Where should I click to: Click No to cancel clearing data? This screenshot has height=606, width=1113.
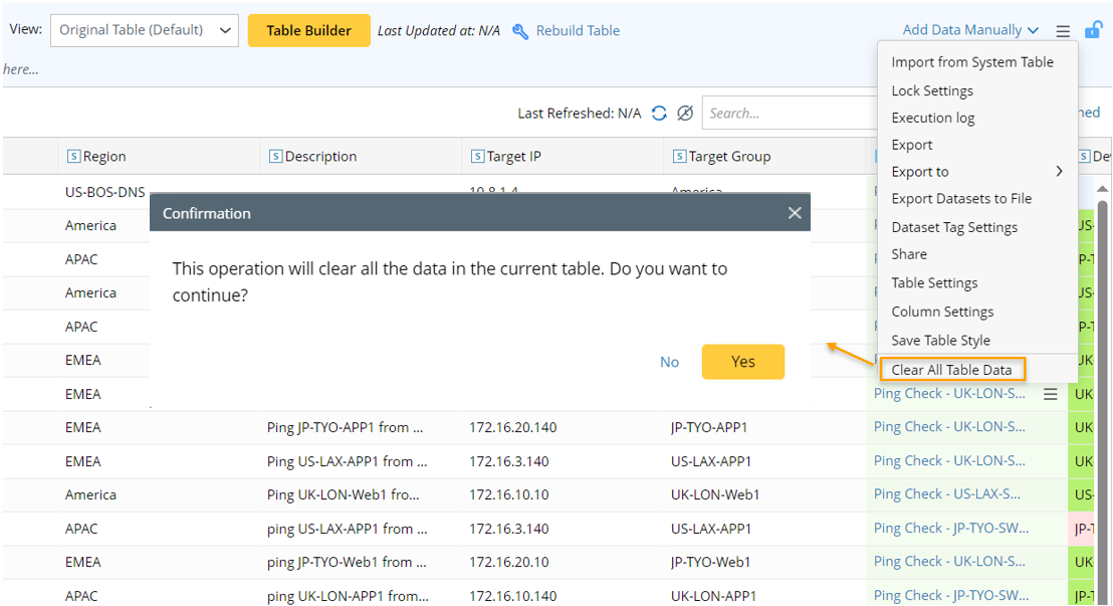[x=669, y=362]
